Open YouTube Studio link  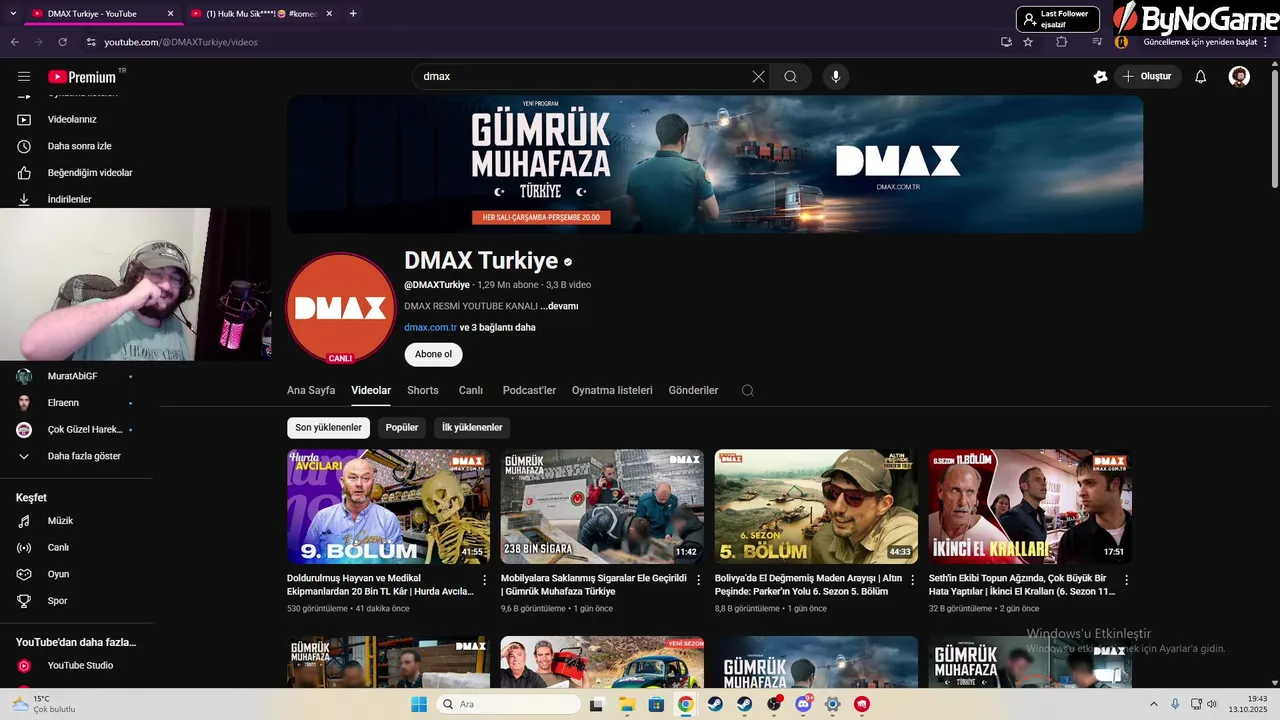coord(80,665)
